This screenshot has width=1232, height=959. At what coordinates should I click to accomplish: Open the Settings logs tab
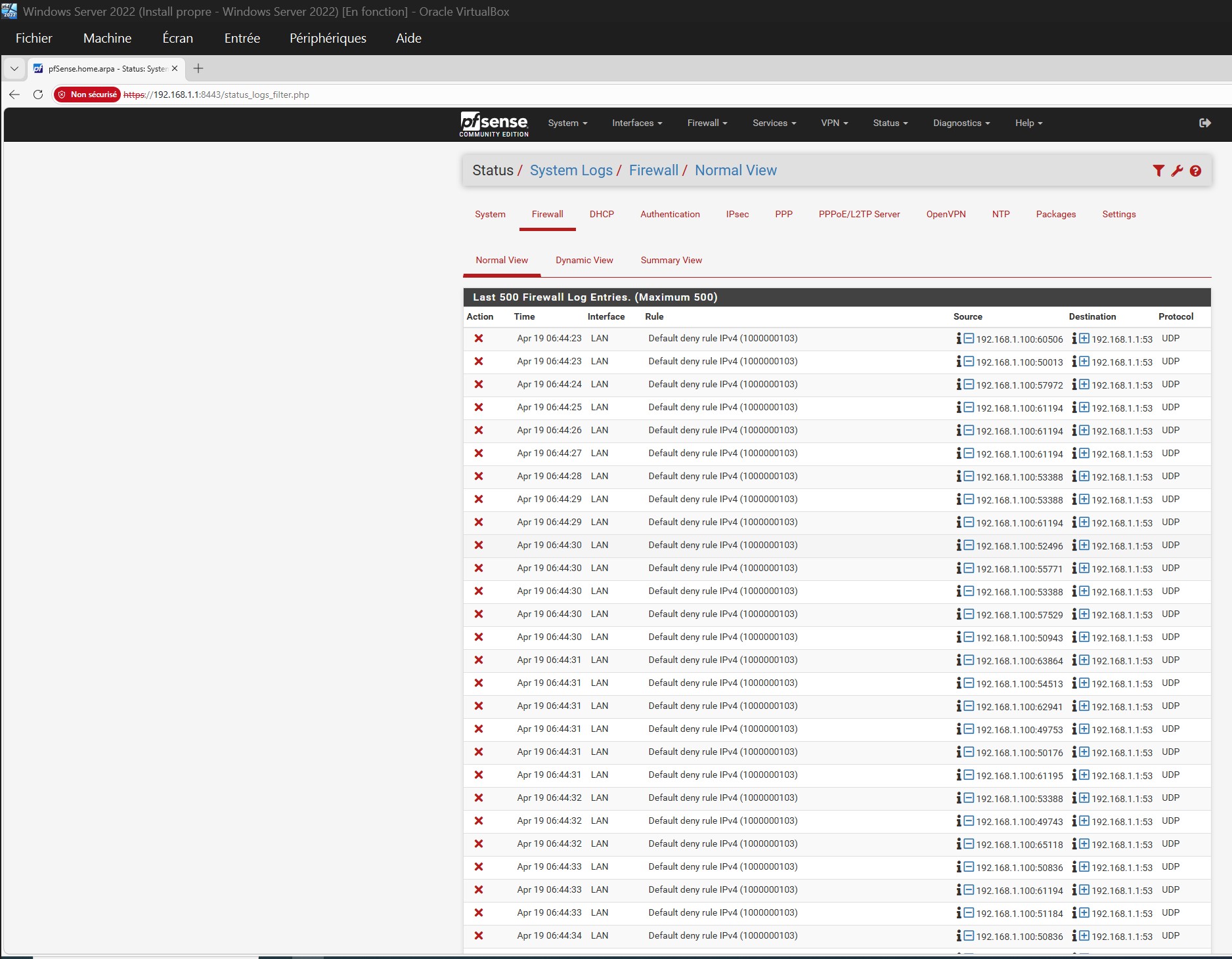1118,214
